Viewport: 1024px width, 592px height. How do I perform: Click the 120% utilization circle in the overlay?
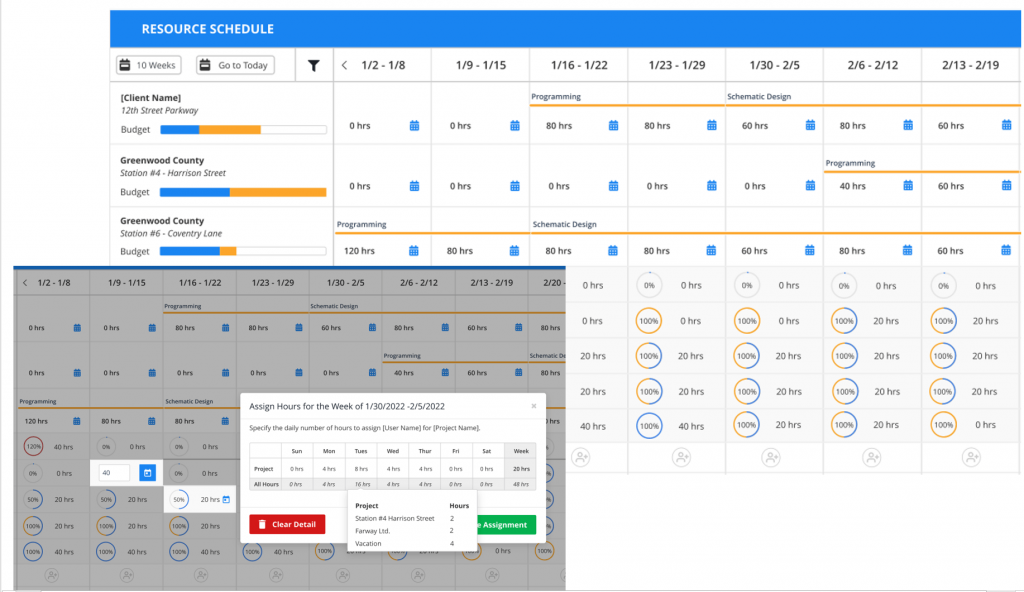click(x=33, y=447)
